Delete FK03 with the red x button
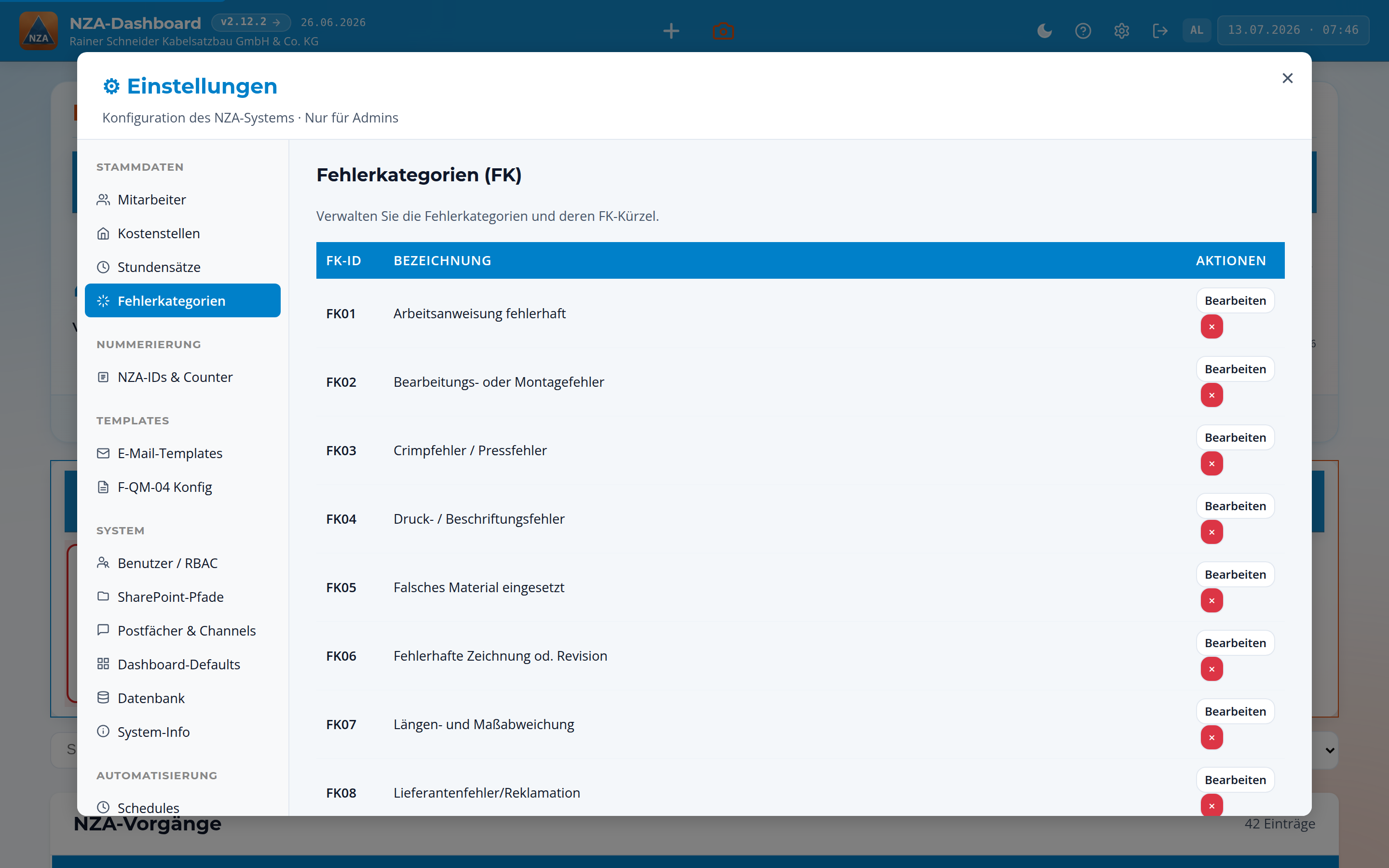This screenshot has height=868, width=1389. [1212, 463]
